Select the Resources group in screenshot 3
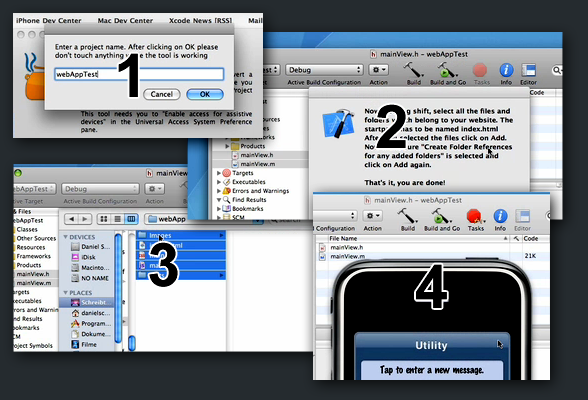Viewport: 588px width, 400px height. (x=30, y=247)
